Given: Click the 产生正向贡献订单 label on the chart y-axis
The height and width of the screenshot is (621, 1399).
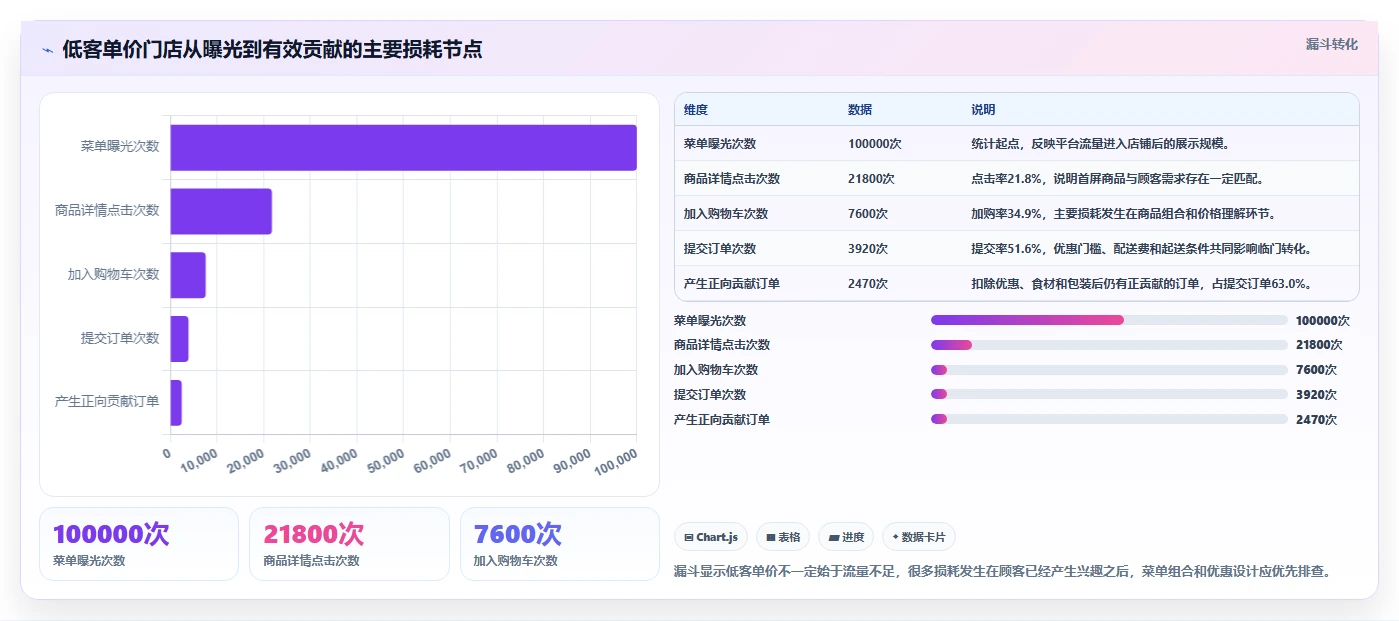Looking at the screenshot, I should coord(107,402).
